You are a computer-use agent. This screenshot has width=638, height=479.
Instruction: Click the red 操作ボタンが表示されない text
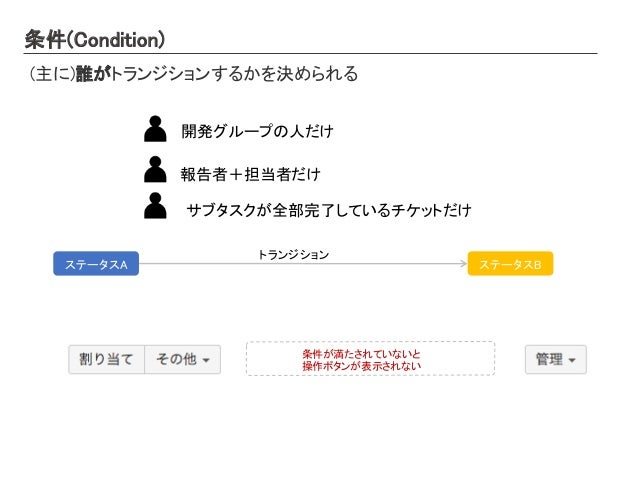362,366
